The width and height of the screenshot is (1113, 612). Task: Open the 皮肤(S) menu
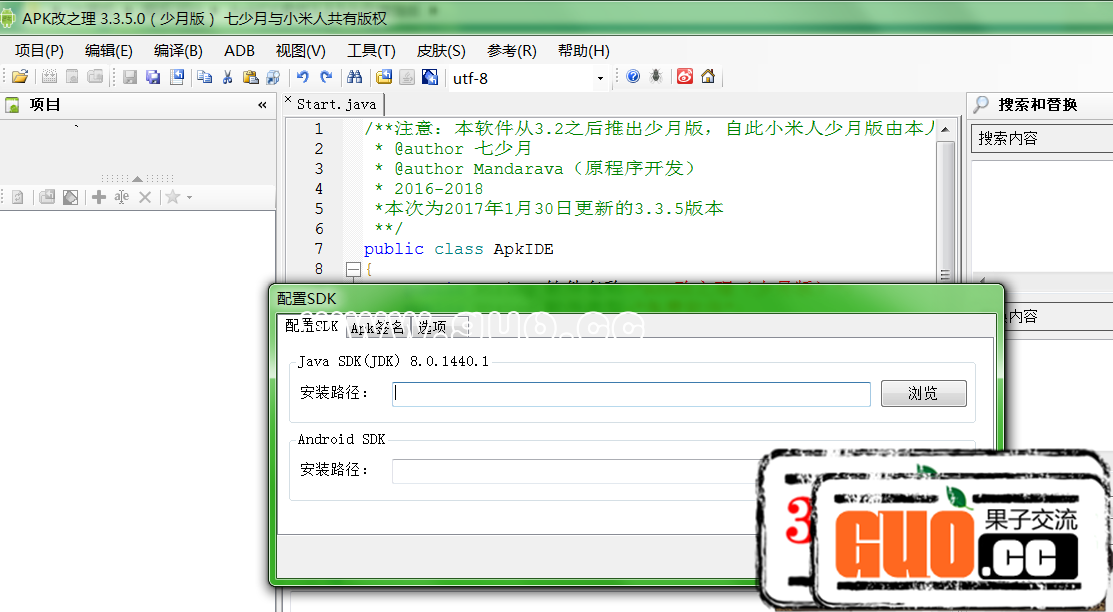(441, 50)
